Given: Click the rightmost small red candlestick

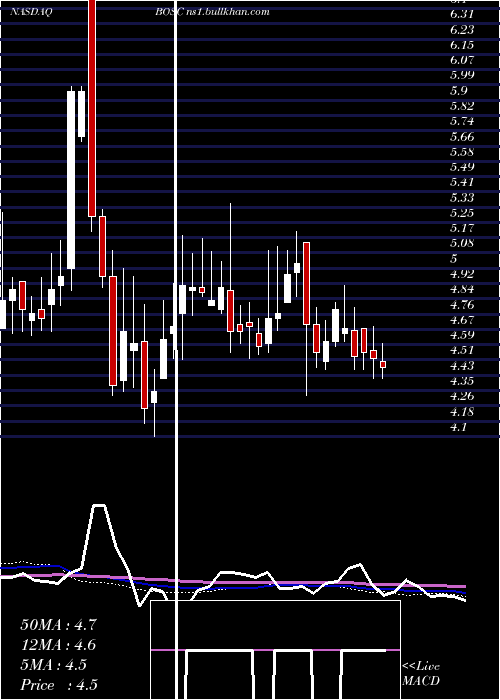Looking at the screenshot, I should 383,365.
